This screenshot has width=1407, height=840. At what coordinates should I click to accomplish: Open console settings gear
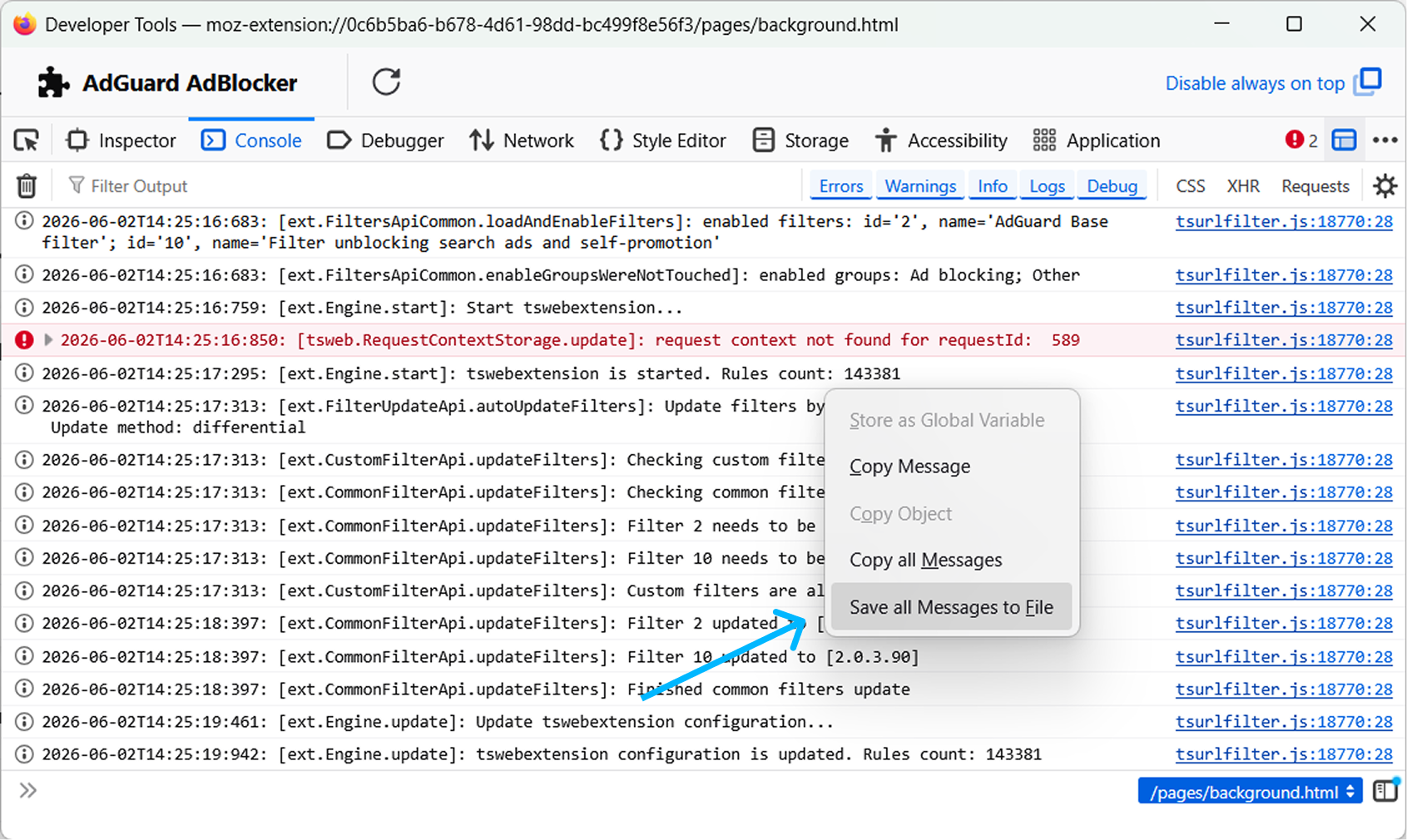point(1385,185)
